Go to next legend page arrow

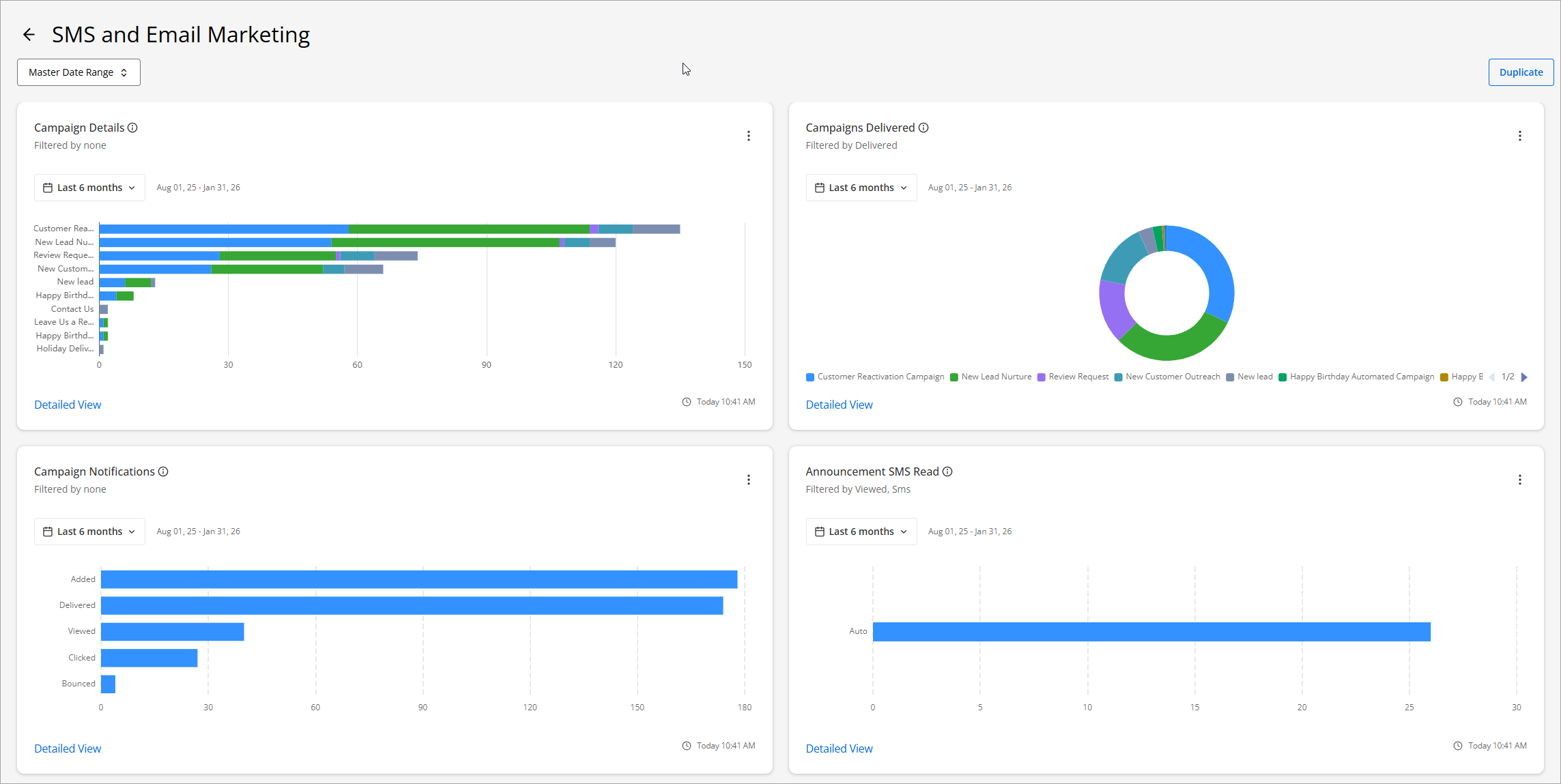[x=1524, y=377]
